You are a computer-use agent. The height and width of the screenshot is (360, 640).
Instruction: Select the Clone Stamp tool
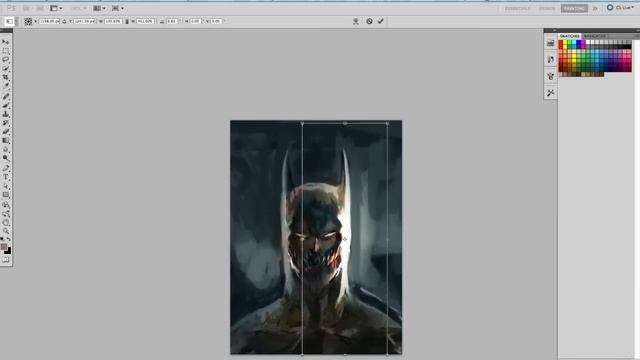pyautogui.click(x=6, y=114)
